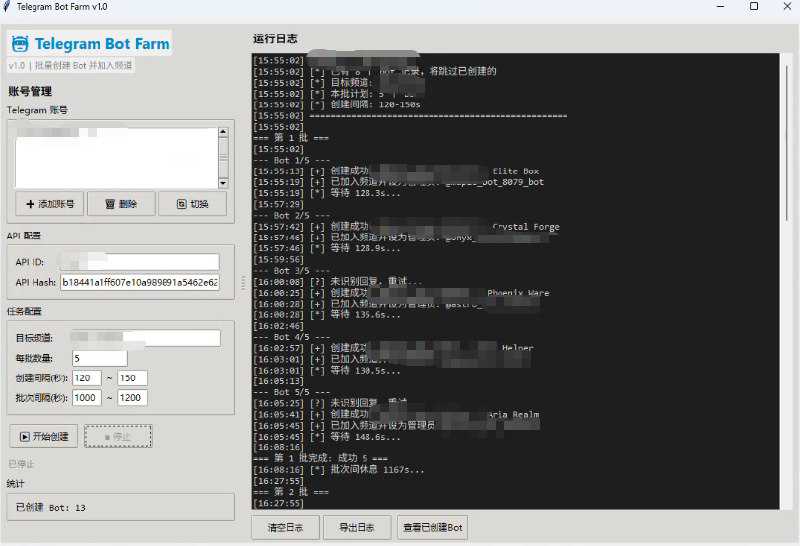This screenshot has height=546, width=800.
Task: Click the account list scroll down arrow
Action: tap(223, 183)
